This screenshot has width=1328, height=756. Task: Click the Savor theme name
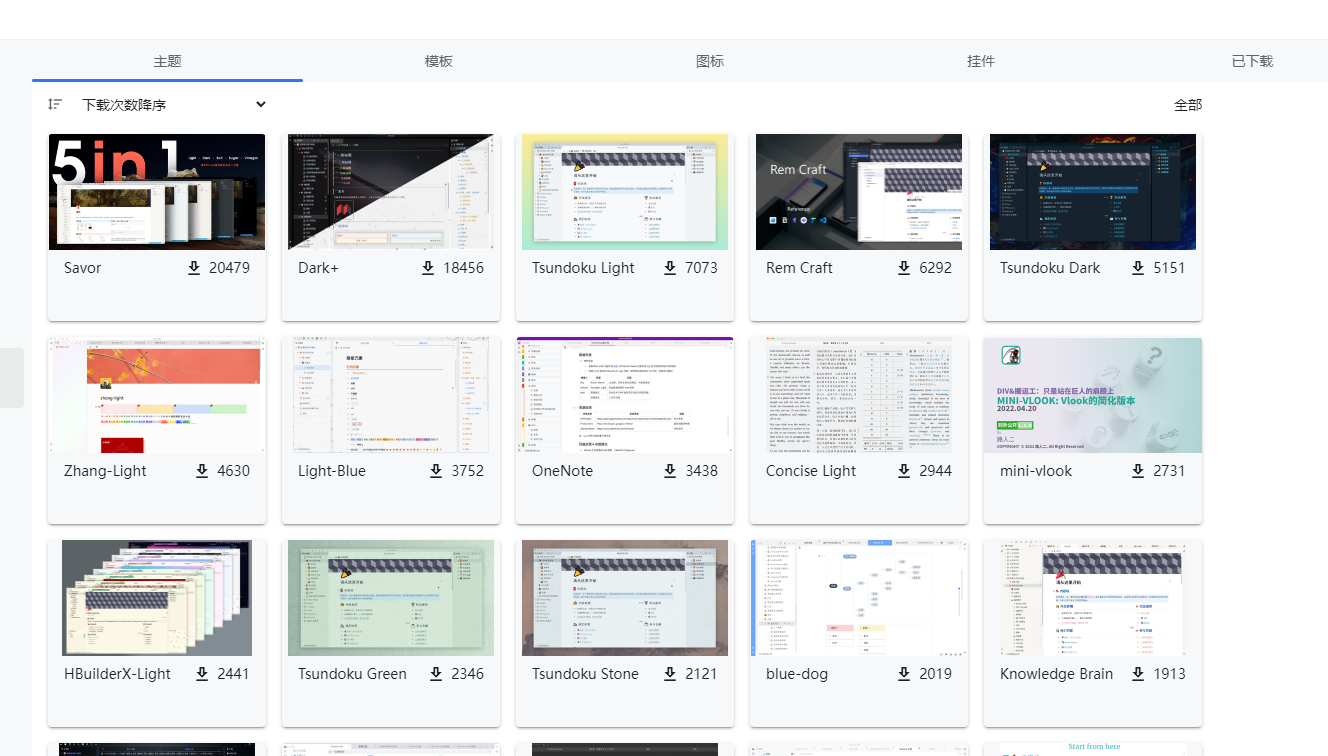[x=83, y=268]
